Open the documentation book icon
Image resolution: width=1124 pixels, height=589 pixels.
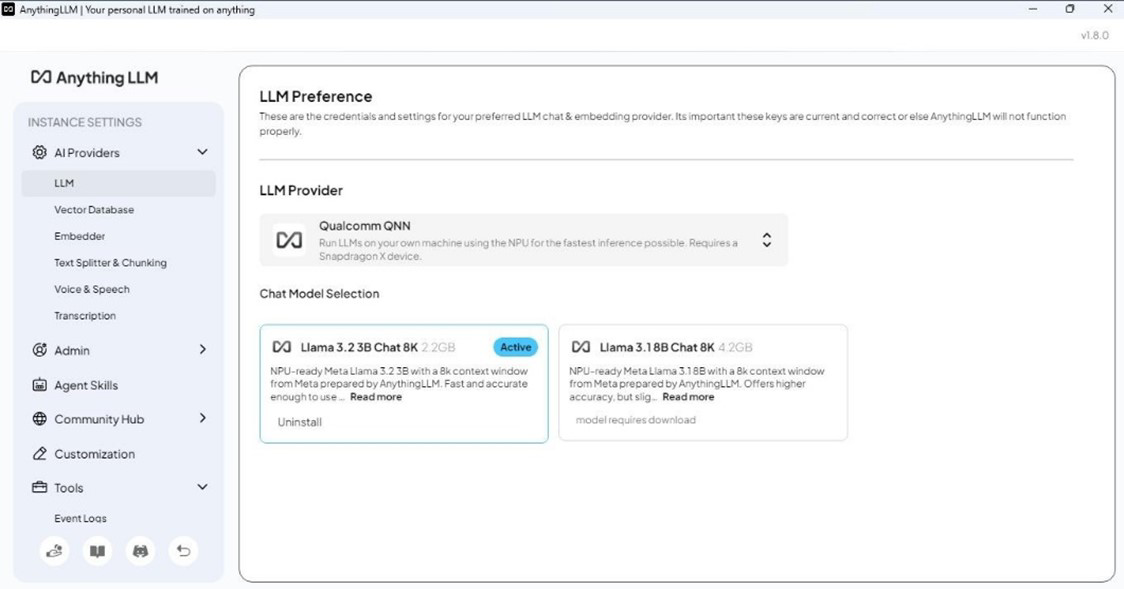(x=97, y=550)
